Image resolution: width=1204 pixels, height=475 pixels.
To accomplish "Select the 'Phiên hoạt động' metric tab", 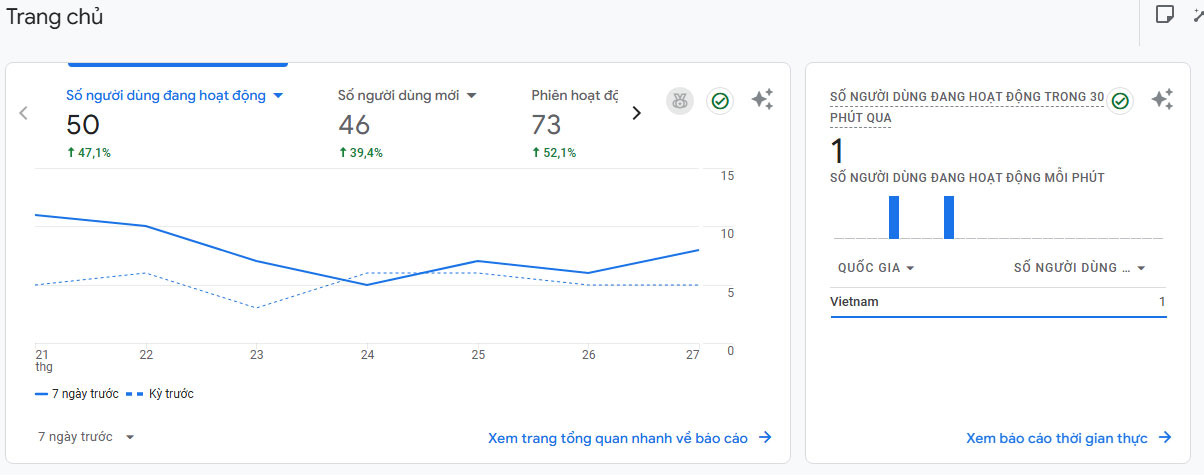I will tap(575, 96).
